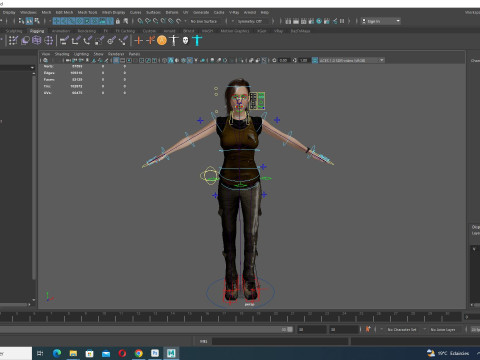Viewport: 480px width, 360px height.
Task: Open Opera browser from taskbar
Action: click(122, 353)
